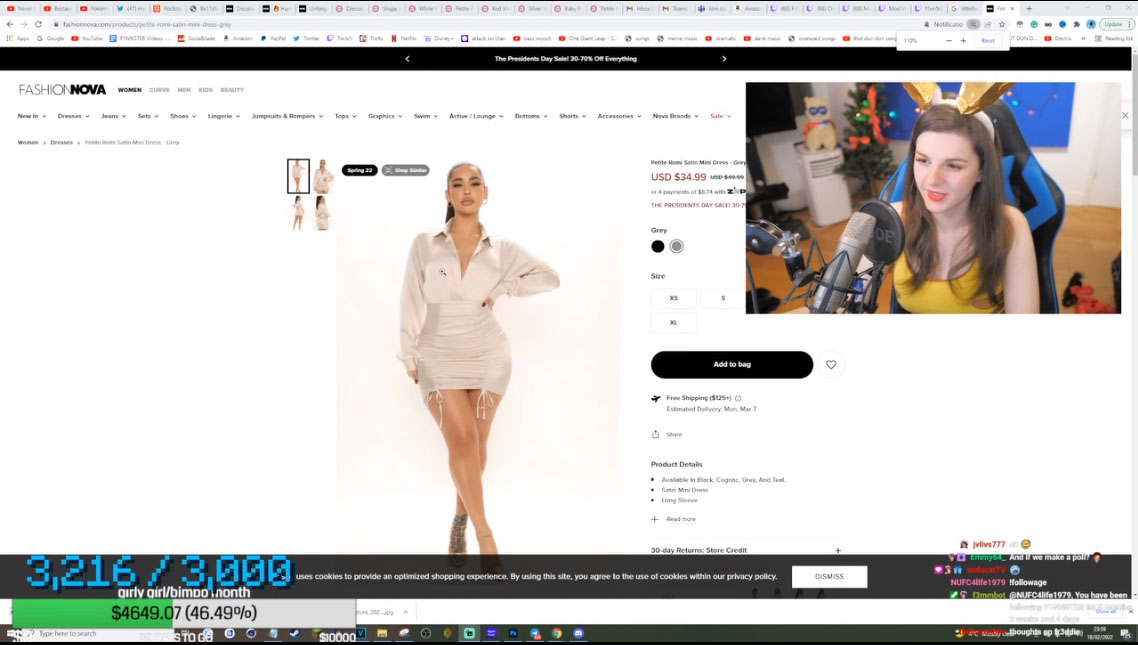Click the Twitter bookmark
Image resolution: width=1138 pixels, height=645 pixels.
306,38
